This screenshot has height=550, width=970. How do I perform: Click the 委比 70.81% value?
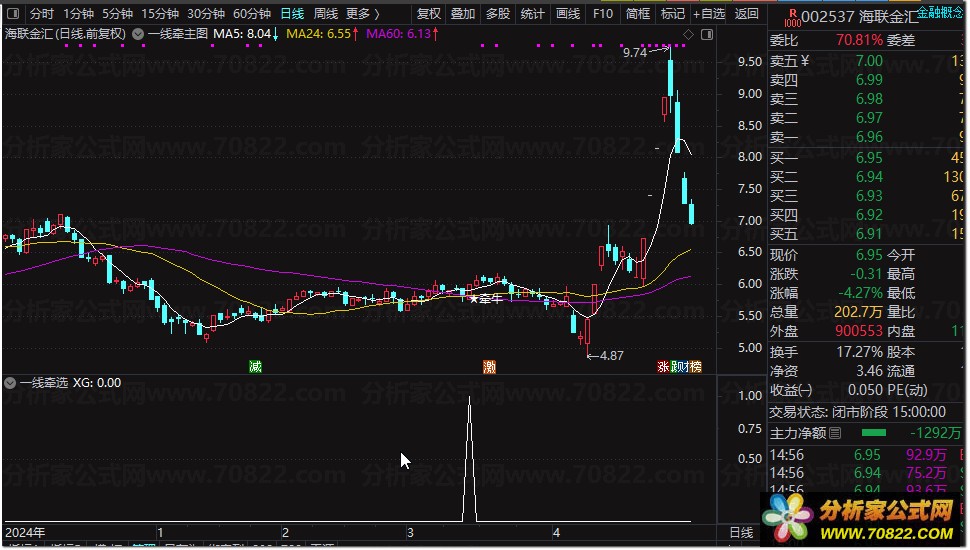(x=859, y=41)
